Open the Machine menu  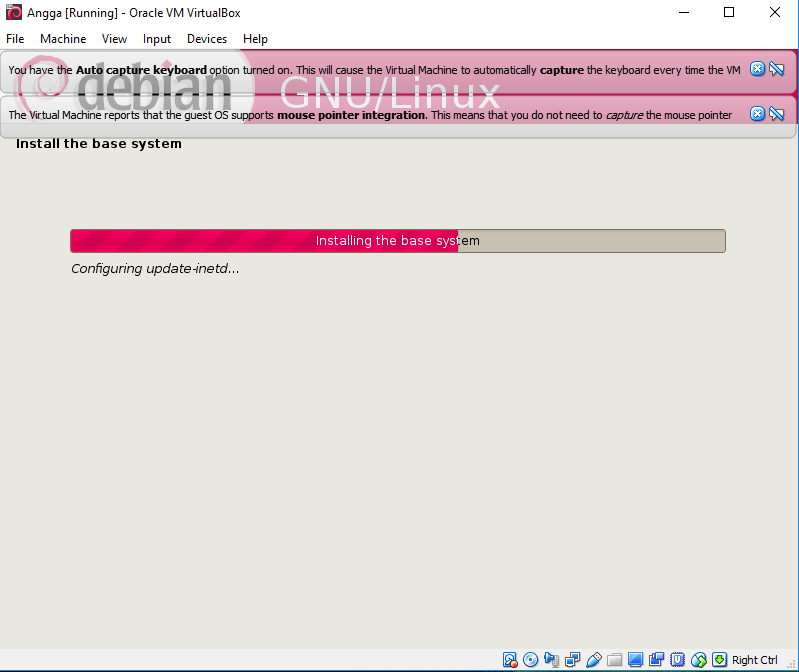coord(63,39)
